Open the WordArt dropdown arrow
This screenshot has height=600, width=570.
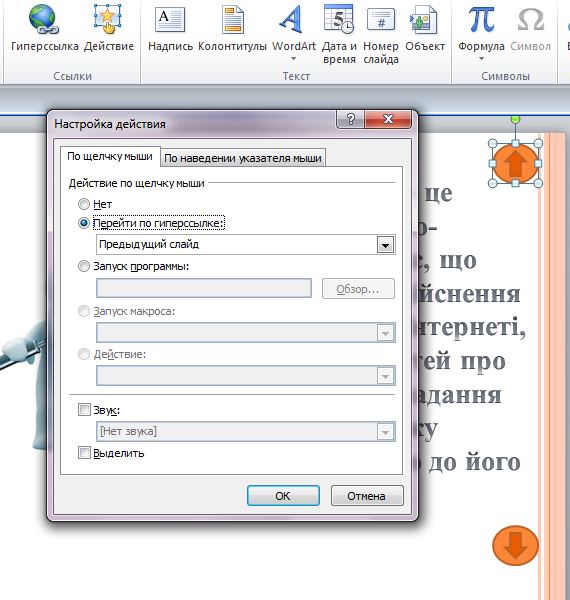[x=293, y=59]
